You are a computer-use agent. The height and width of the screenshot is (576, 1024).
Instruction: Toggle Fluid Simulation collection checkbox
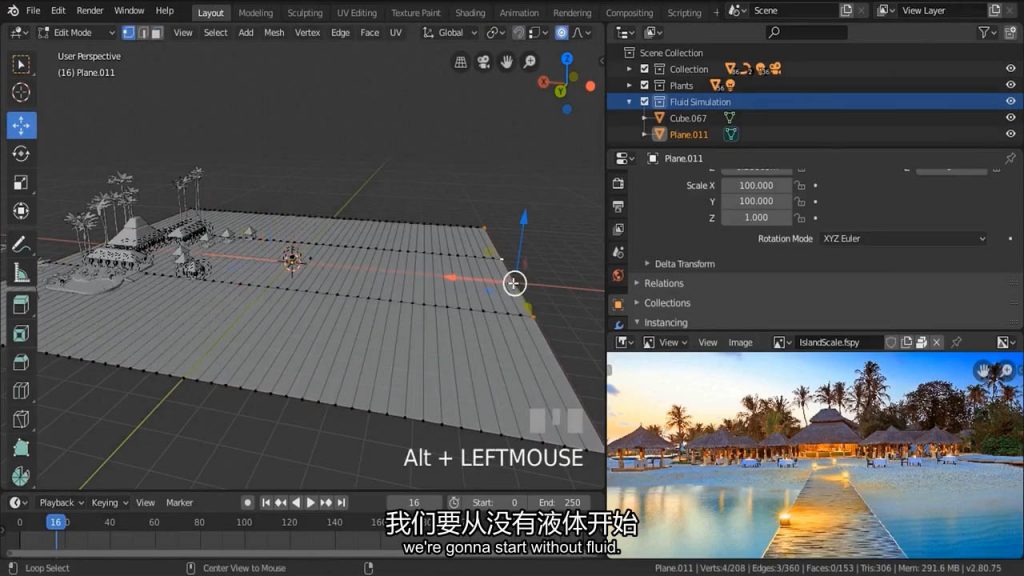[x=645, y=101]
